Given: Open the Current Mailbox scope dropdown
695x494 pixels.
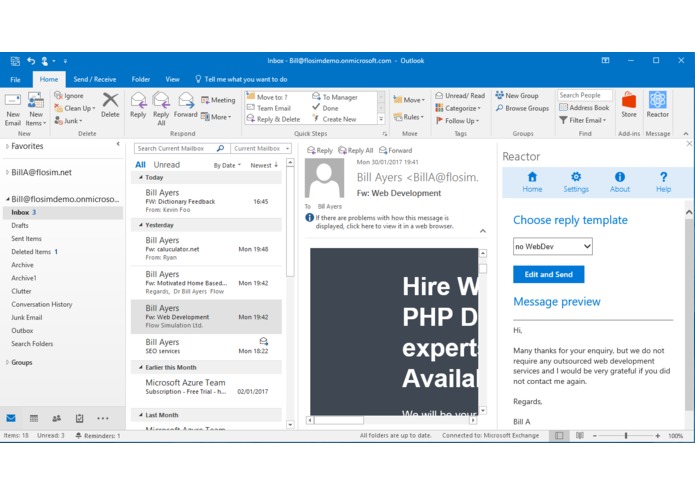Looking at the screenshot, I should [262, 148].
